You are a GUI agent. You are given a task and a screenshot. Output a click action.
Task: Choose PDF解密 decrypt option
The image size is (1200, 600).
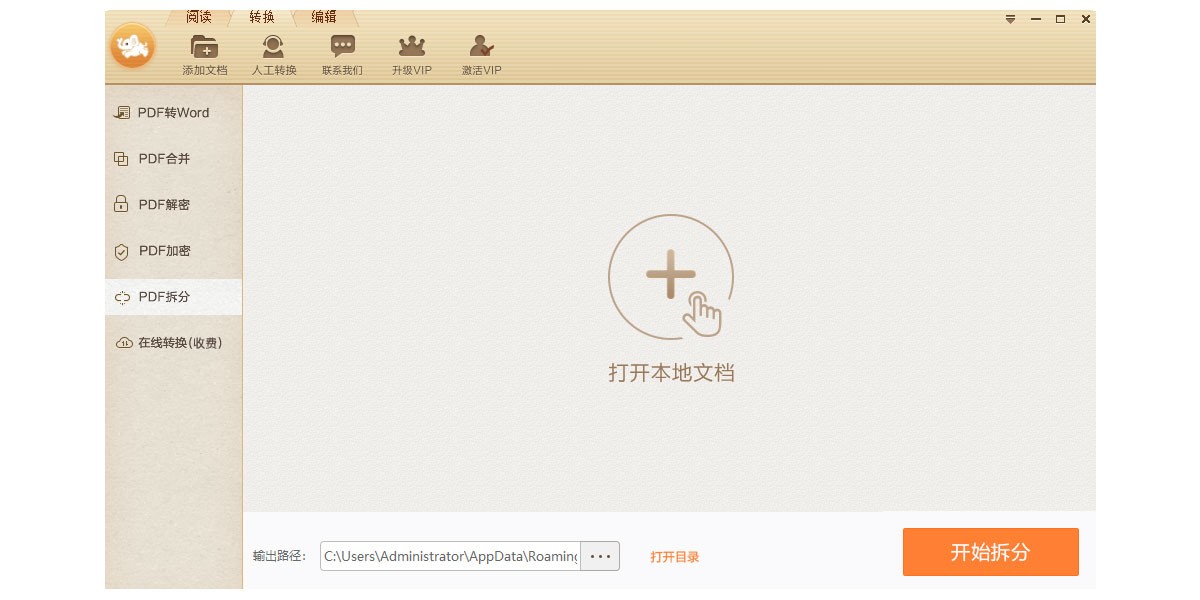click(163, 205)
